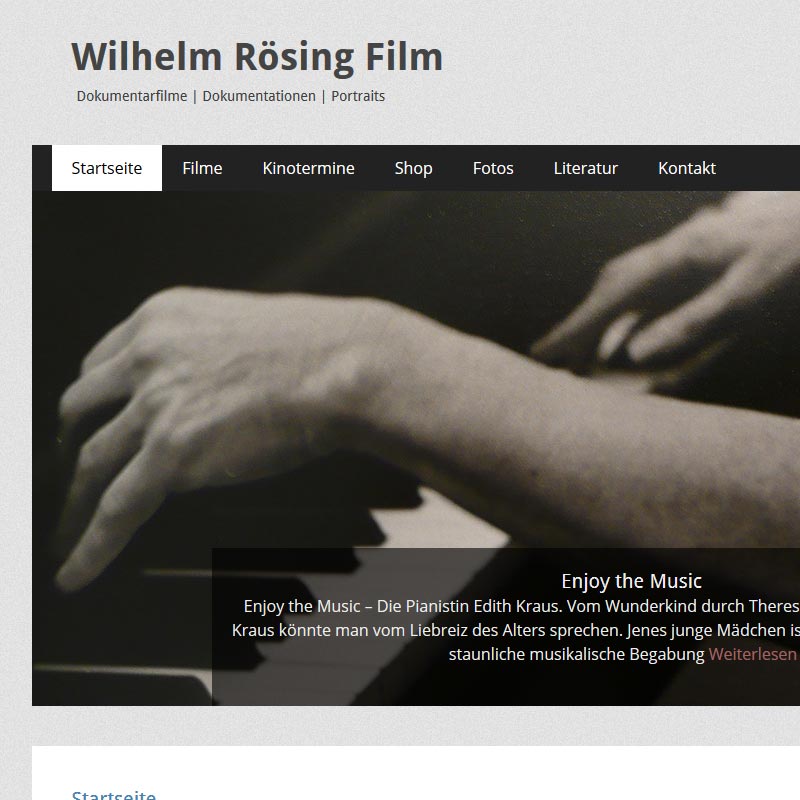Click the Edith Kraus description text in caption

tap(515, 630)
